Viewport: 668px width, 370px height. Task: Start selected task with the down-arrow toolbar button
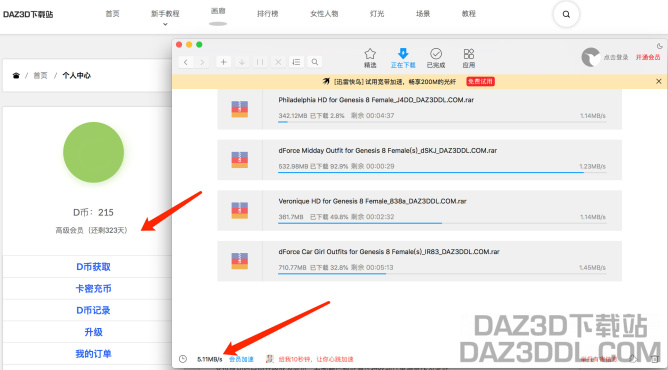(242, 62)
